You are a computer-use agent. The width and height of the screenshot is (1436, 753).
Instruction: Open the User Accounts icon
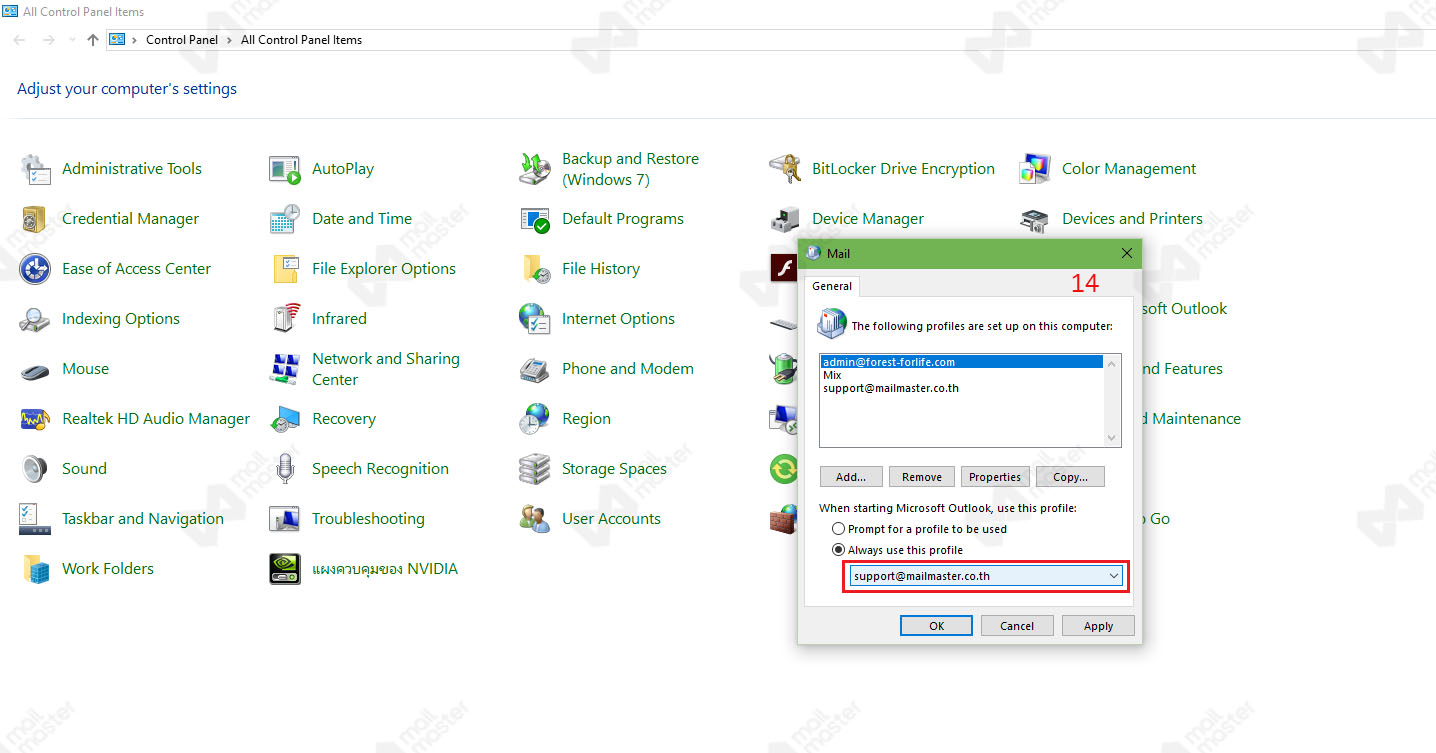[535, 519]
